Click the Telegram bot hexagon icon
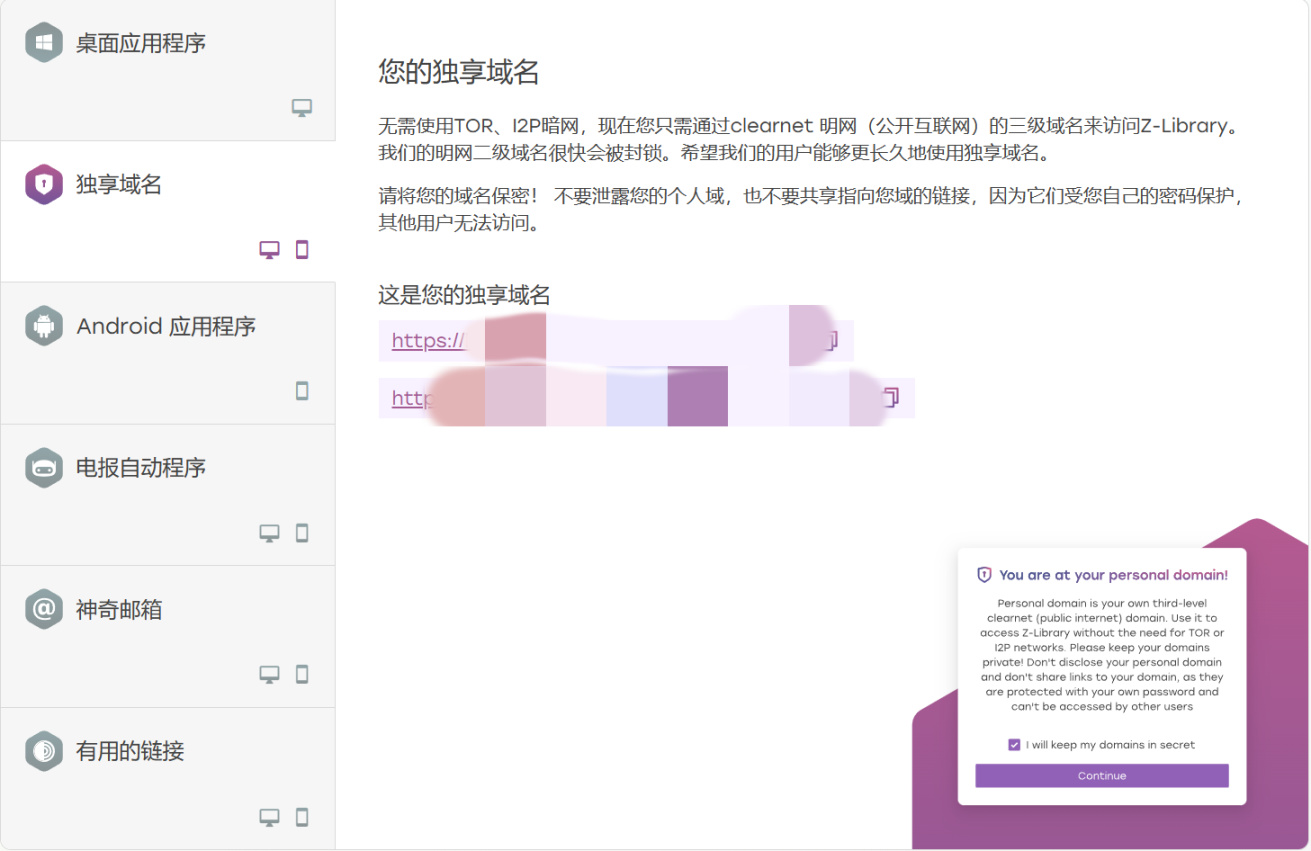The width and height of the screenshot is (1311, 851). coord(44,467)
